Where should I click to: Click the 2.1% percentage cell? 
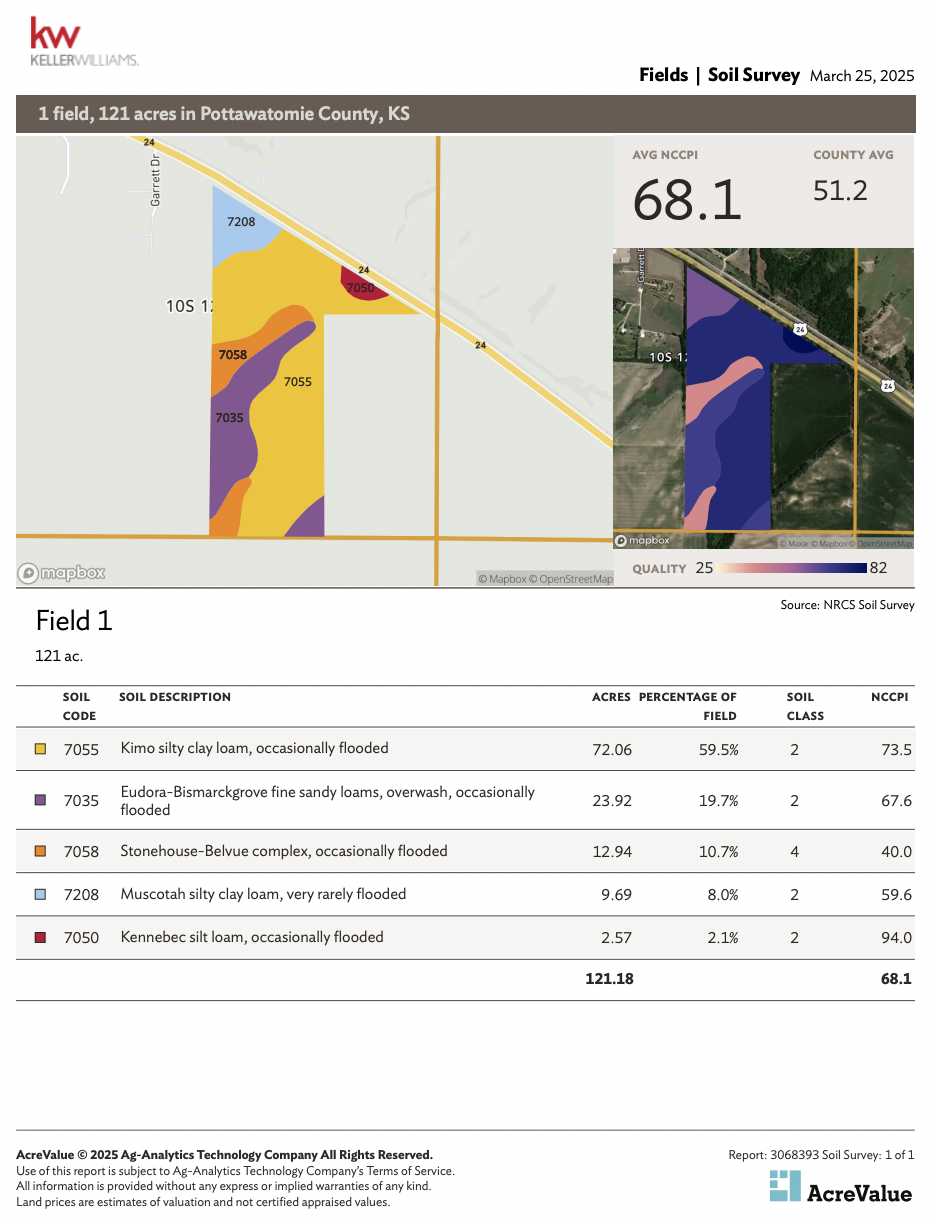[722, 938]
